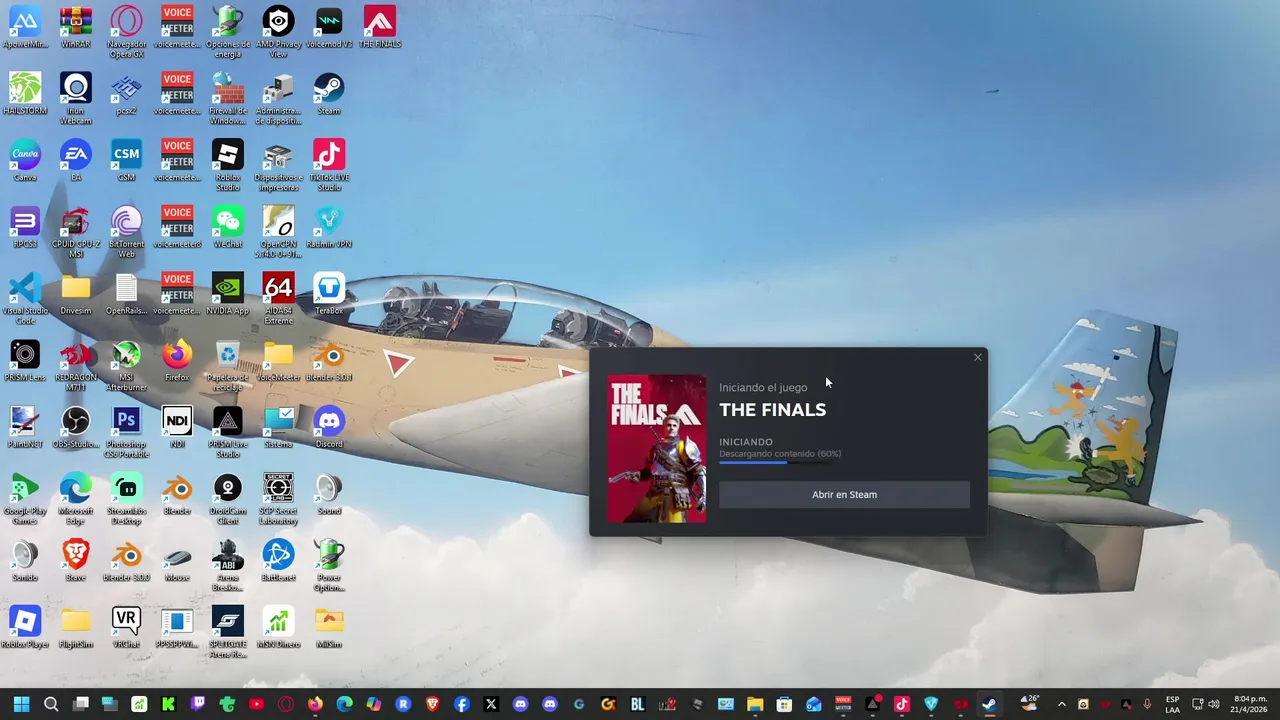Select the Discord desktop icon
1280x720 pixels.
pyautogui.click(x=329, y=428)
